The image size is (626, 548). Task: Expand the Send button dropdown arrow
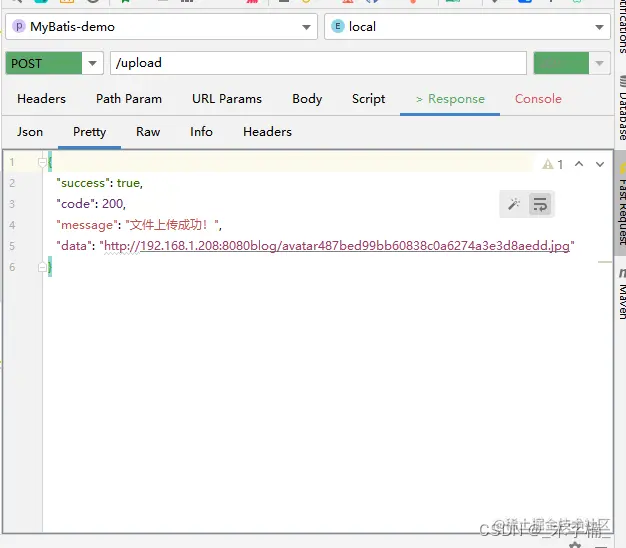pos(599,63)
